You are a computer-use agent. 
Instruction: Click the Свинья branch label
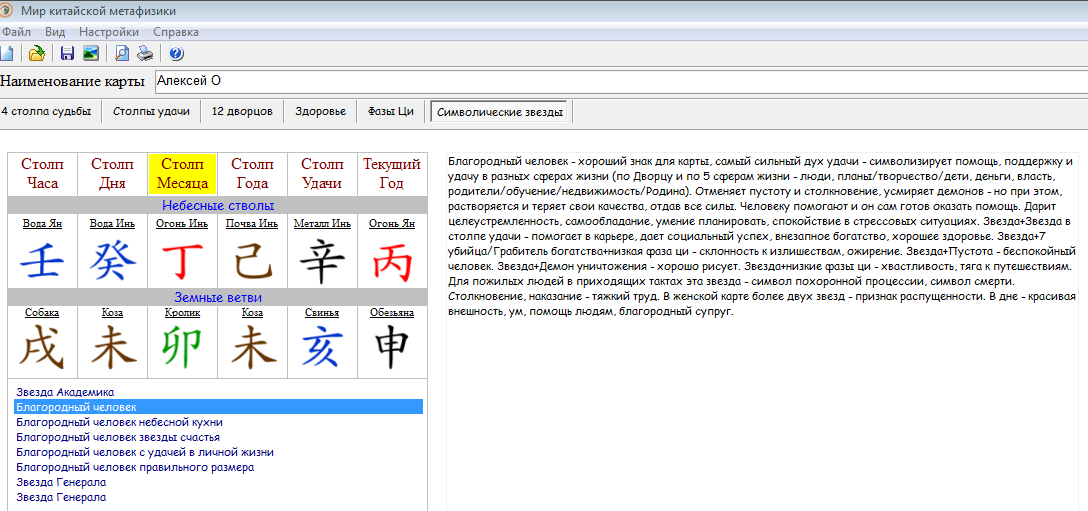(322, 313)
